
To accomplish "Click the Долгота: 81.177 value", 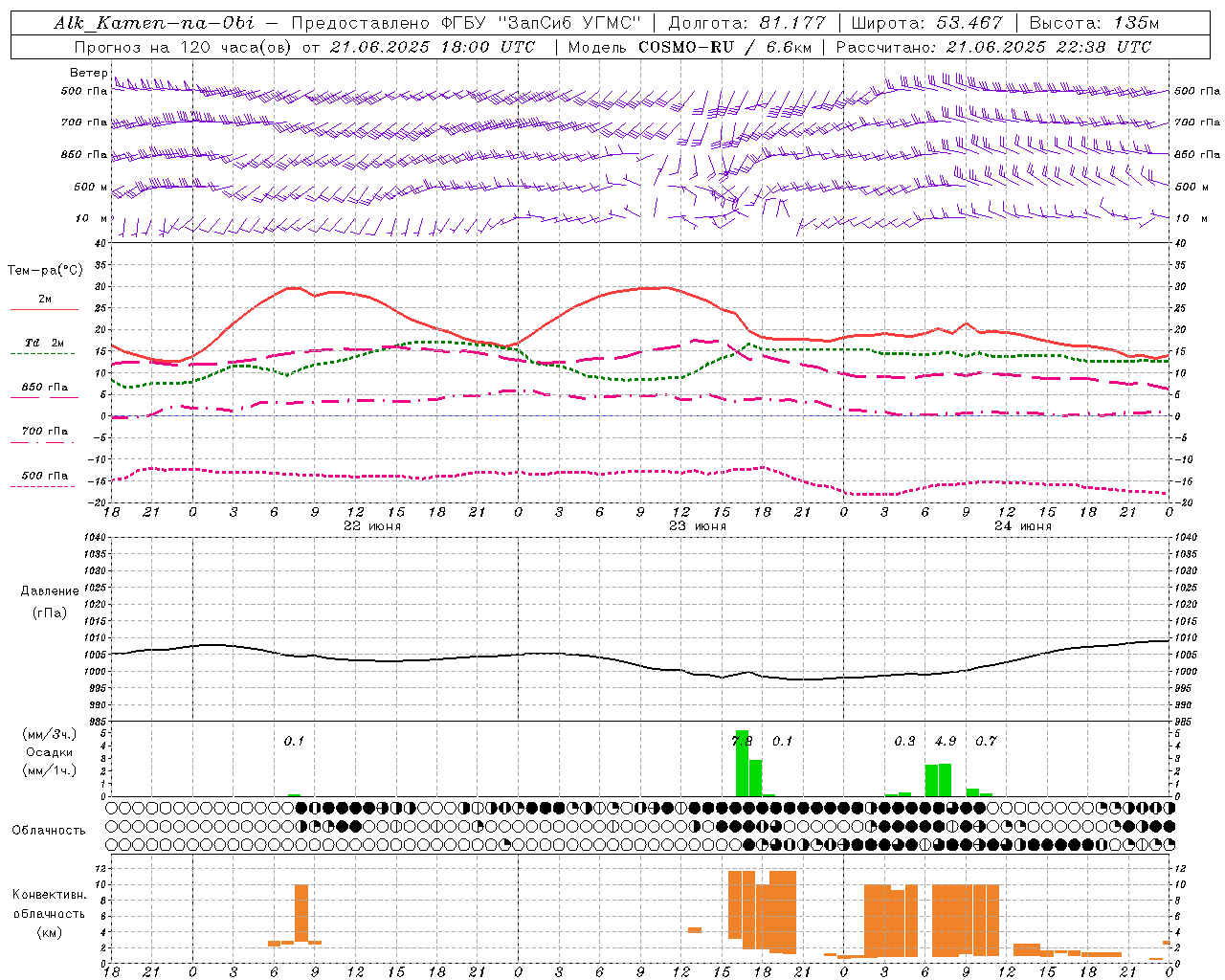I will [x=746, y=23].
